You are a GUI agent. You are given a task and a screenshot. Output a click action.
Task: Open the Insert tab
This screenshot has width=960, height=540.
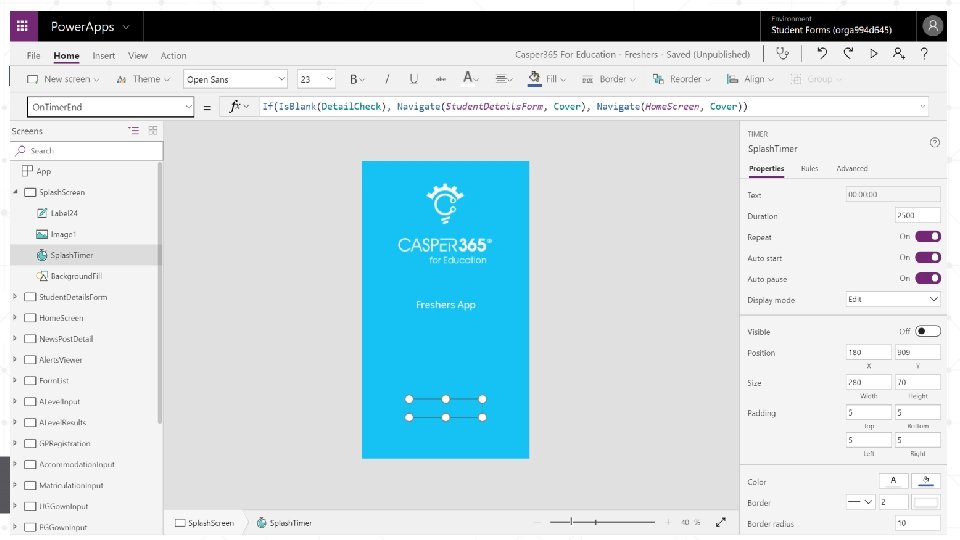tap(103, 55)
